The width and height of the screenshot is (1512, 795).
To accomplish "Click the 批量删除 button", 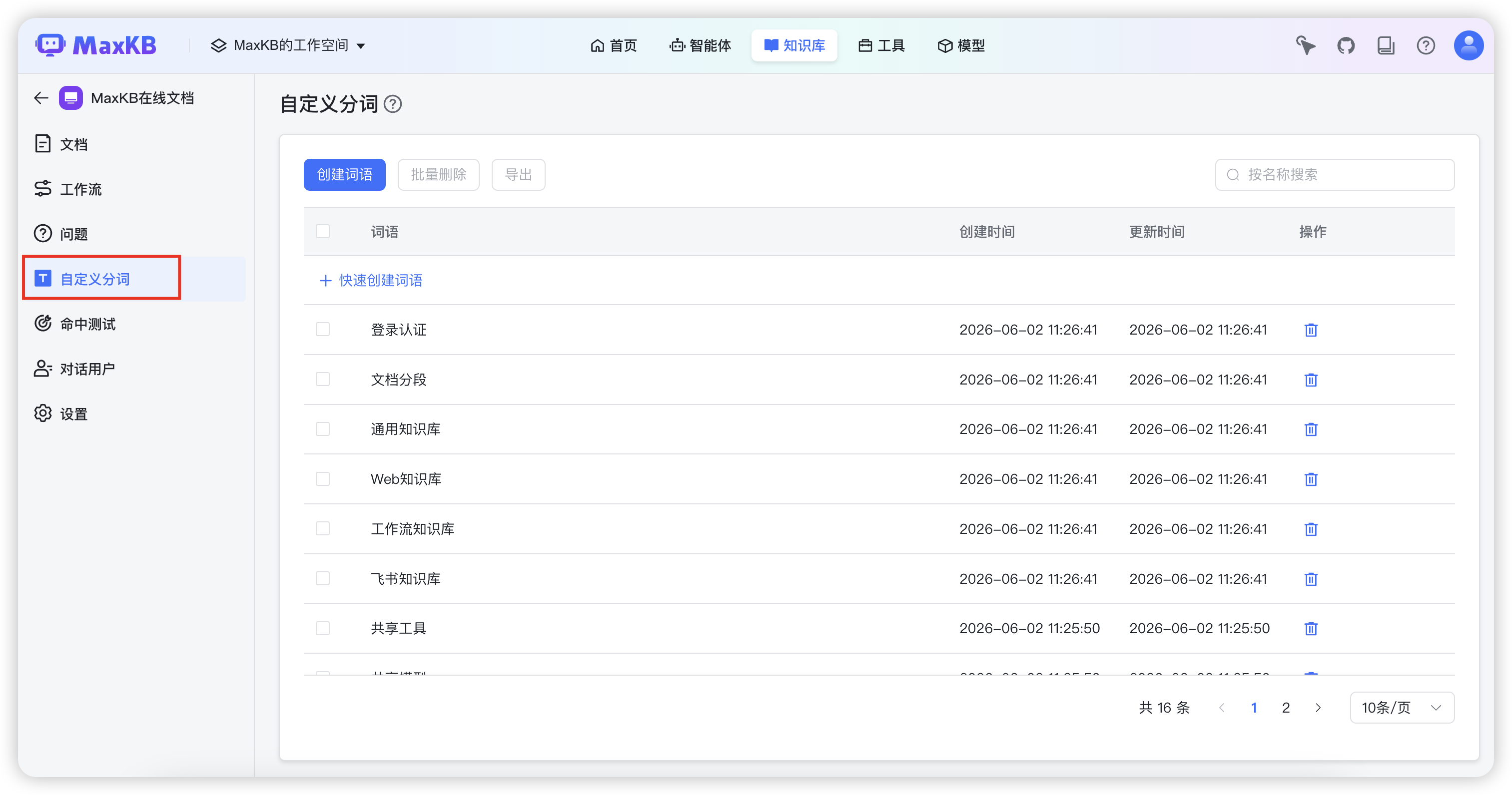I will click(438, 175).
